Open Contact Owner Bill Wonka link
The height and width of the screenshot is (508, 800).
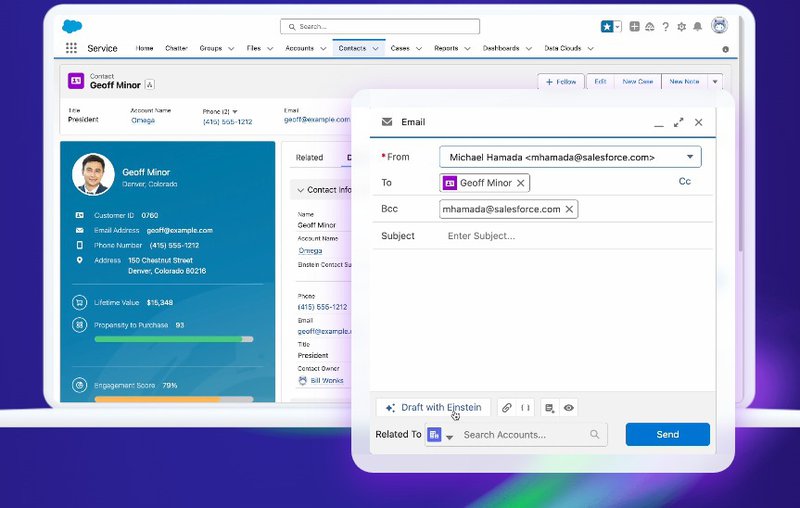327,380
